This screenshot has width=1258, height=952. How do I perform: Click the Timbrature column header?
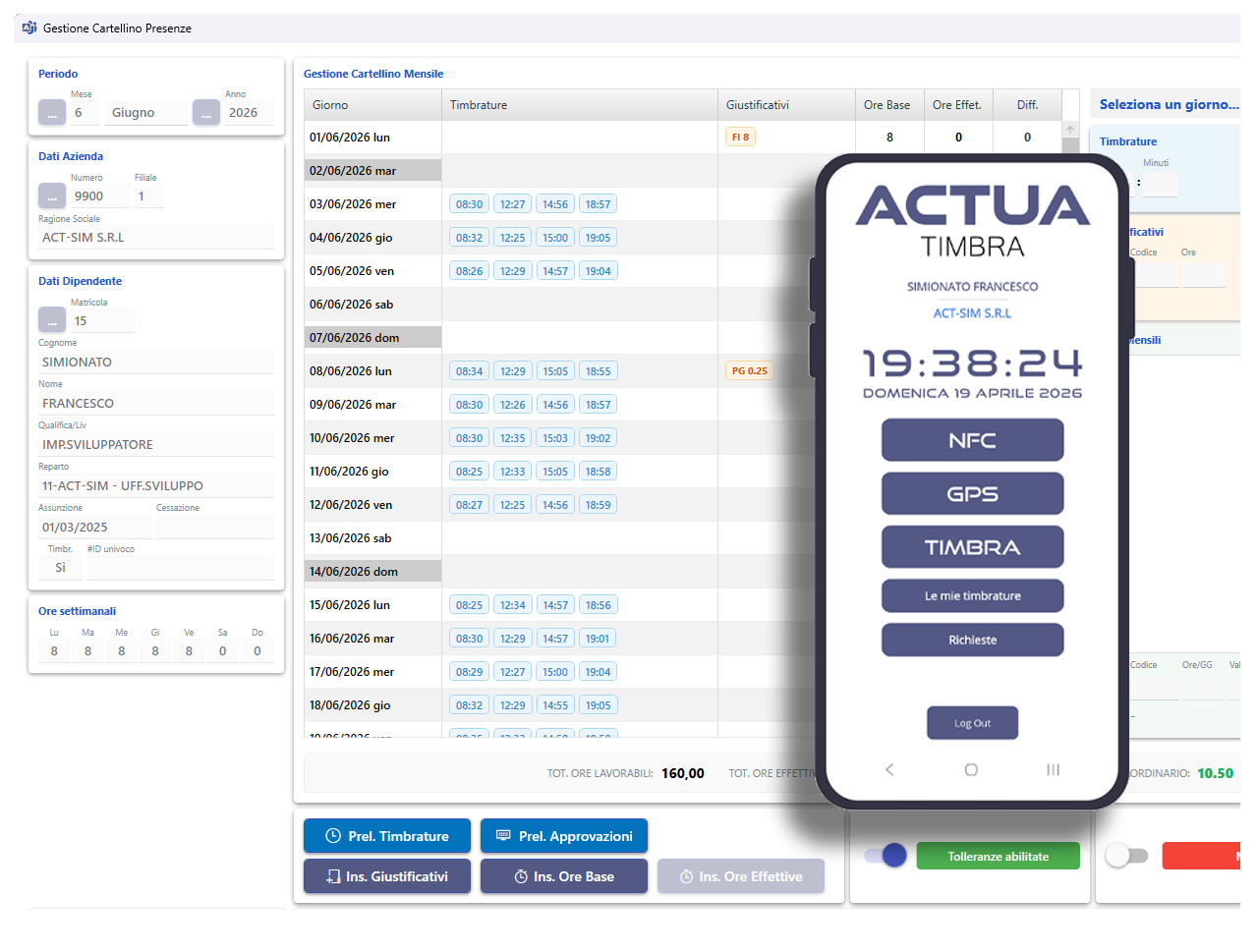pyautogui.click(x=580, y=105)
